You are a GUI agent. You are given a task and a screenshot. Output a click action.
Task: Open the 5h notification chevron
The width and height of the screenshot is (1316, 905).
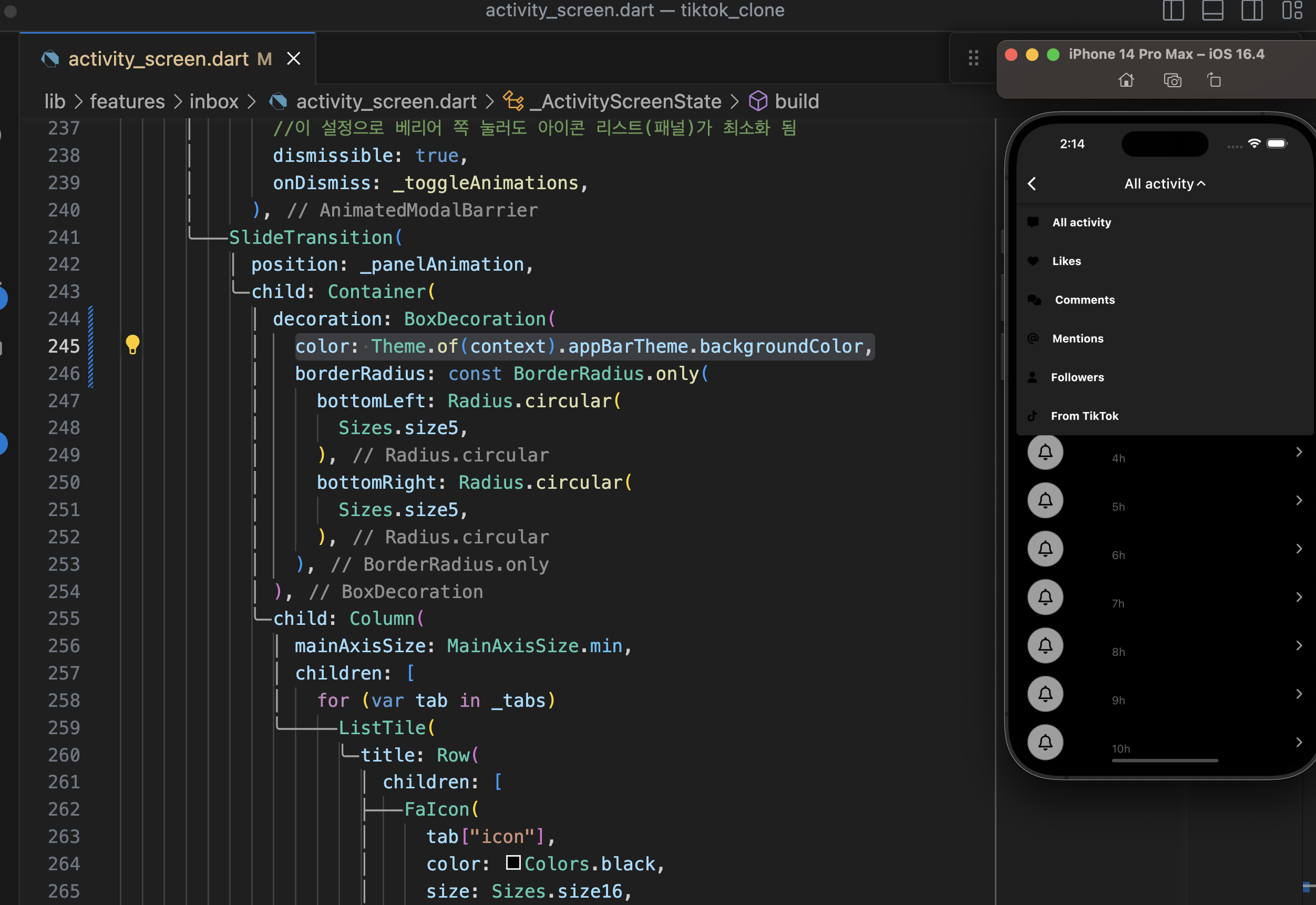[1299, 500]
